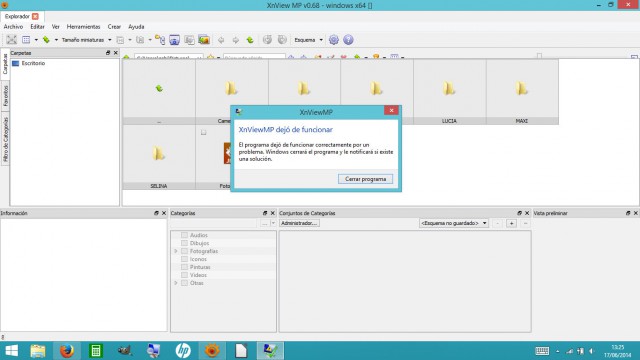This screenshot has height=360, width=640.
Task: Select the LUCIA folder thumbnail
Action: coord(449,92)
